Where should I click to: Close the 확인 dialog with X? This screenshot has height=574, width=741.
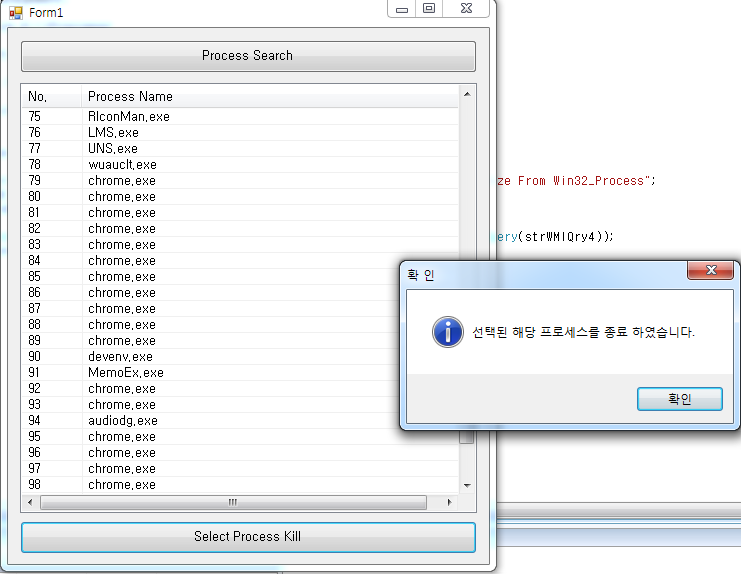pos(711,270)
